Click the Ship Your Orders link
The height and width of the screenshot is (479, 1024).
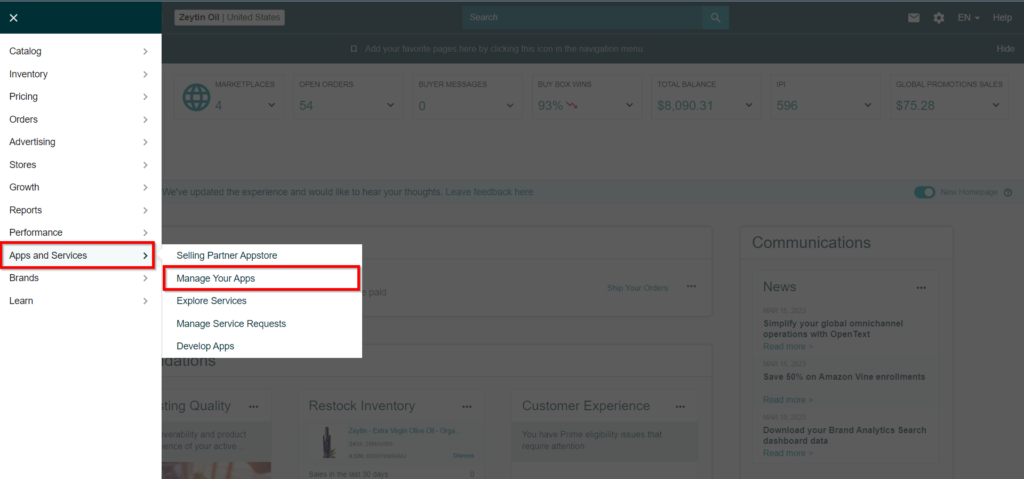(637, 288)
